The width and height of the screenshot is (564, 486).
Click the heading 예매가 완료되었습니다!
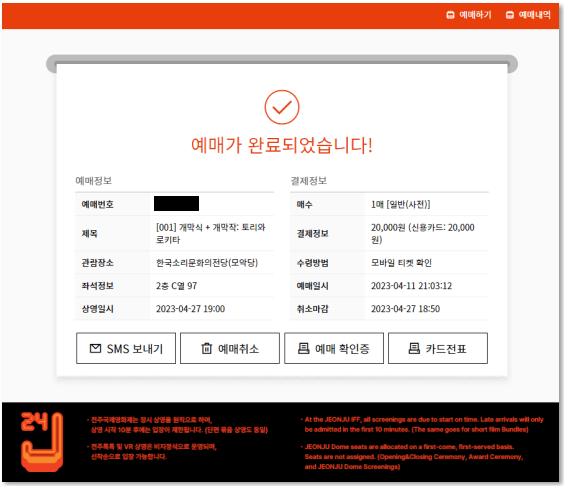pos(282,146)
